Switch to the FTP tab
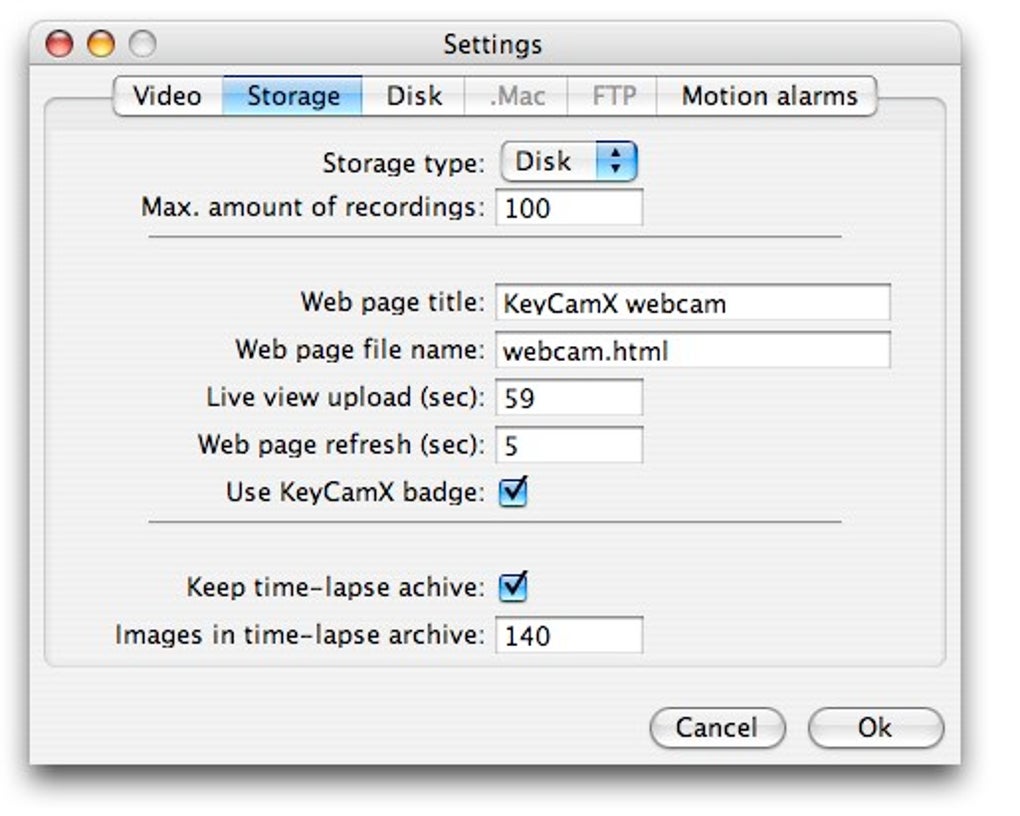The image size is (1020, 816). pos(613,96)
